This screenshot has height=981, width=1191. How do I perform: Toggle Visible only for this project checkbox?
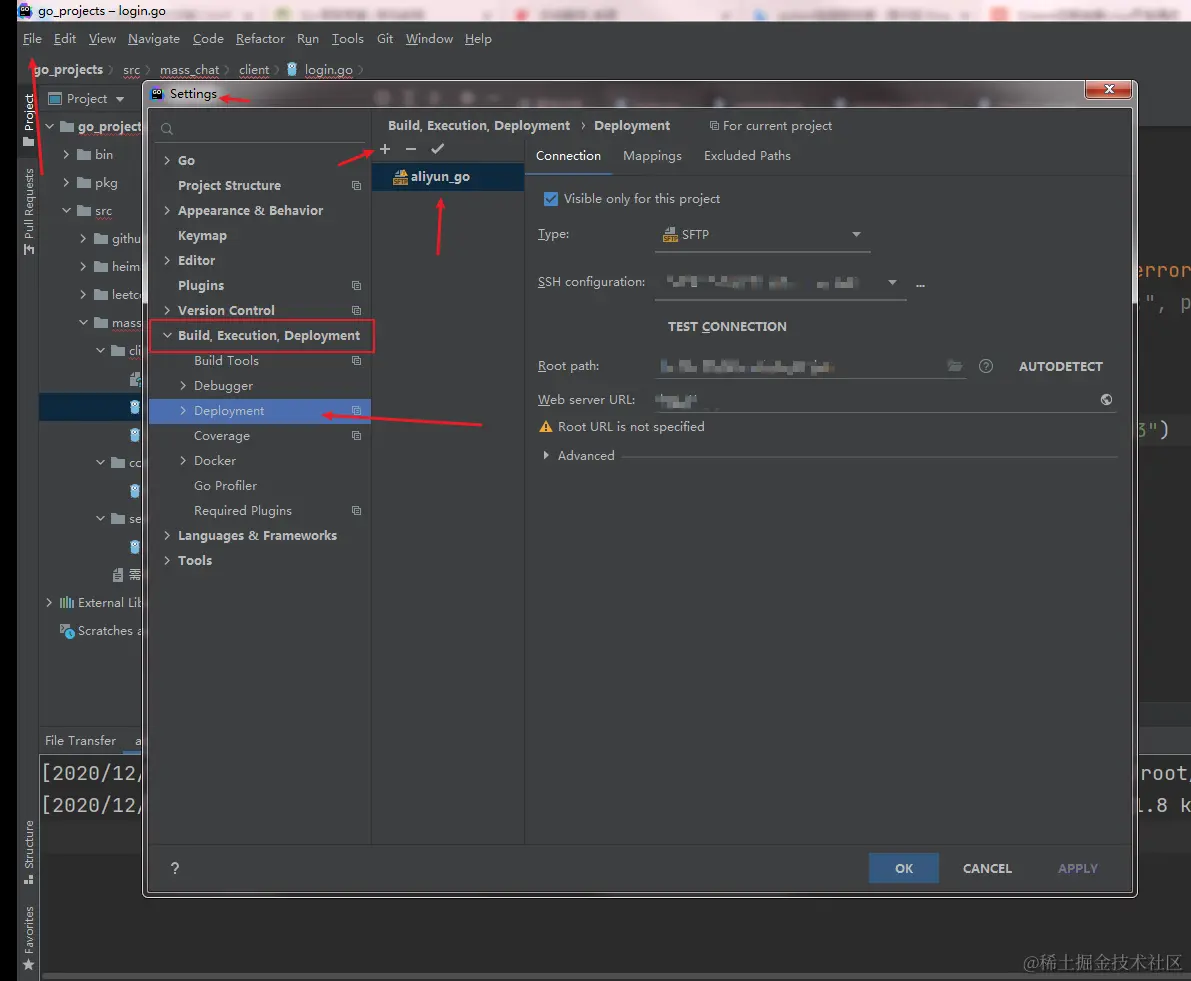pos(551,199)
